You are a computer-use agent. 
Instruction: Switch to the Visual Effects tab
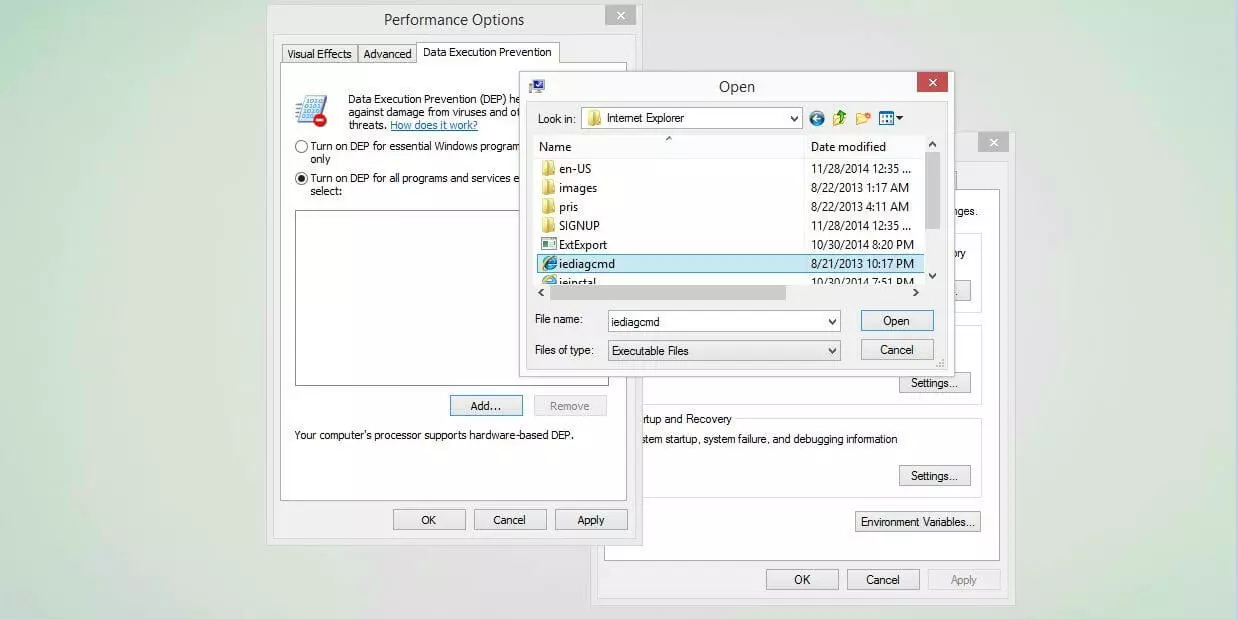click(x=318, y=54)
